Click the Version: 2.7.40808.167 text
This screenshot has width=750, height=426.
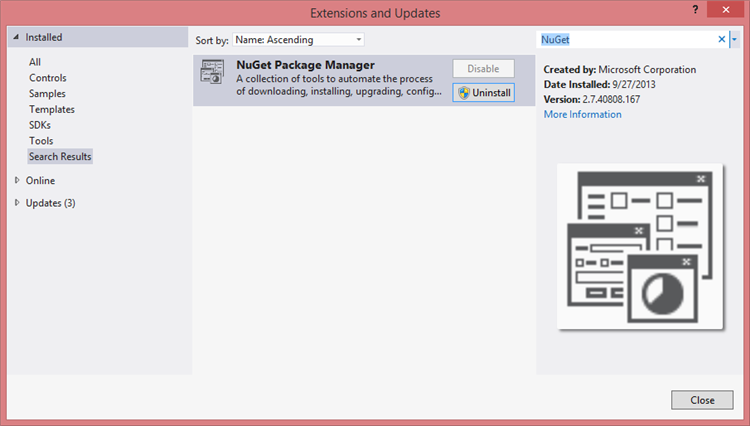pos(591,99)
